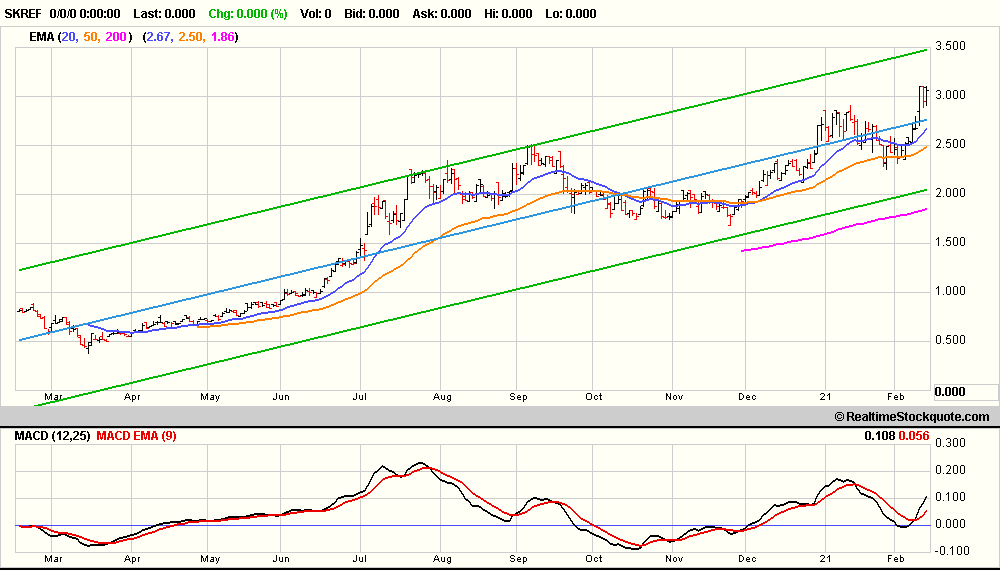Select the magenta EMA 200 period label
This screenshot has height=570, width=1000.
116,37
